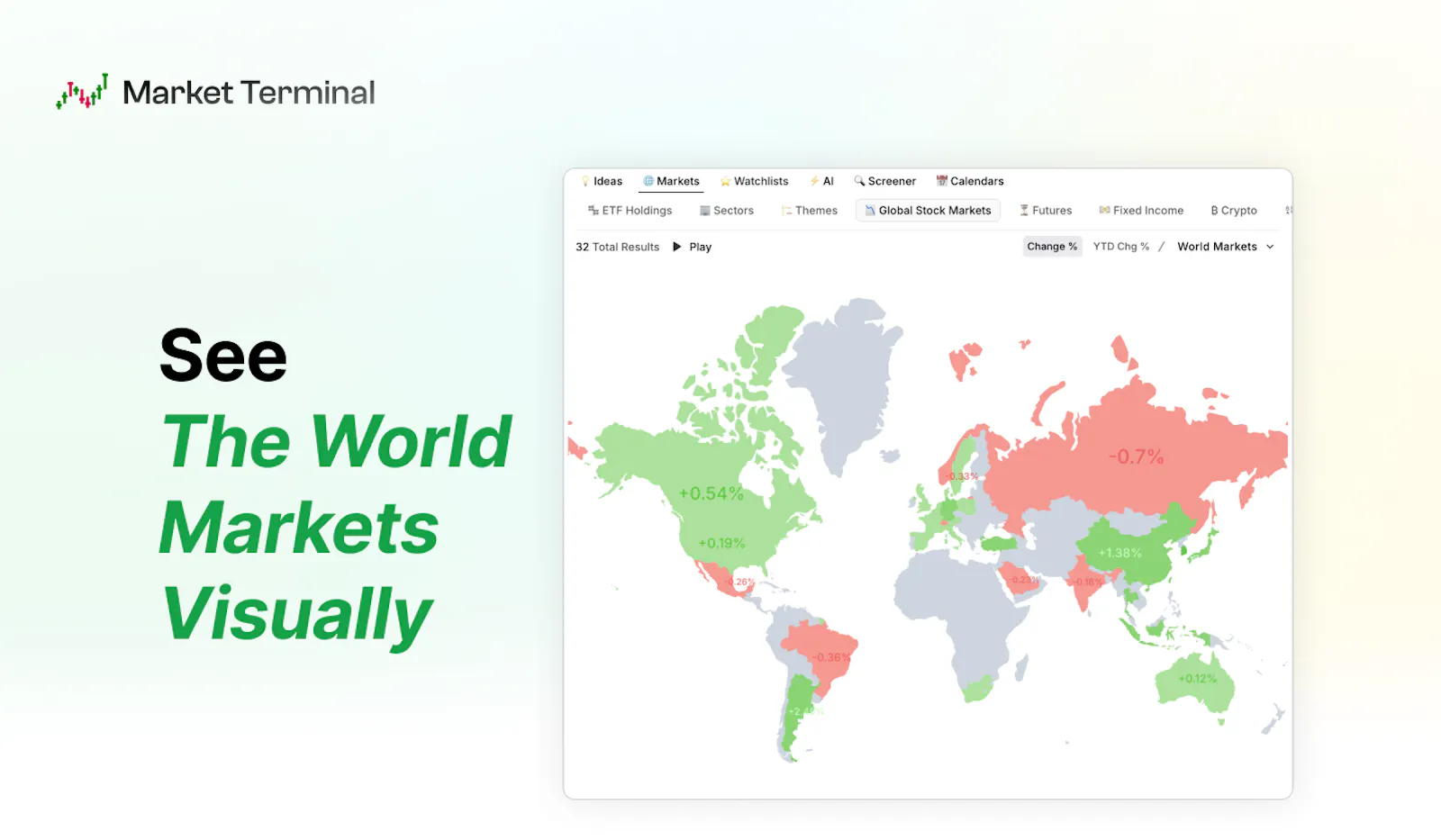Click the Futures hourglass icon

pos(1024,211)
